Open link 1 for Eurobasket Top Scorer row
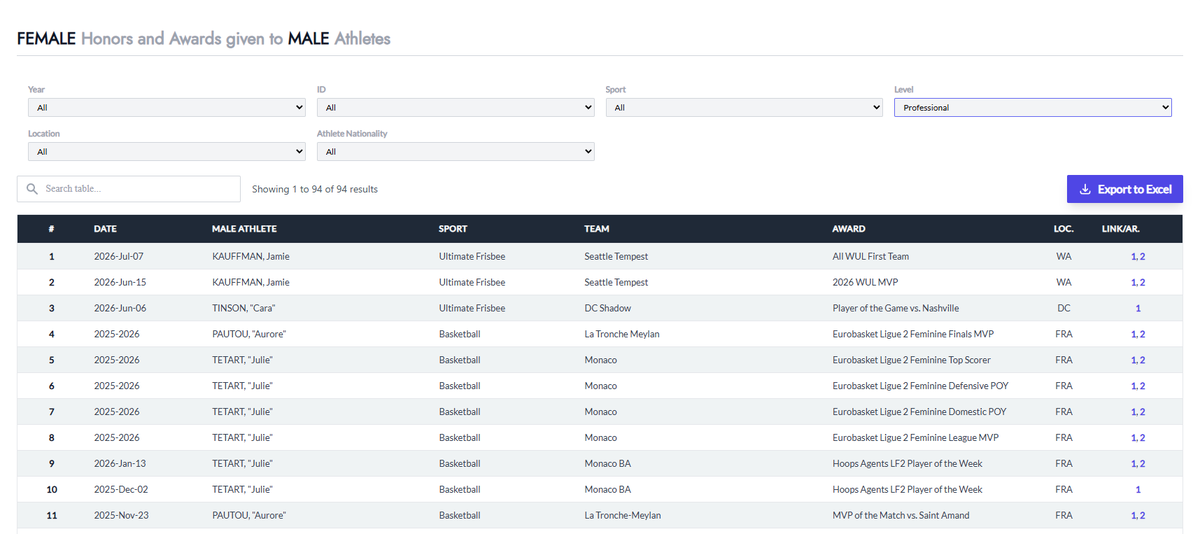The width and height of the screenshot is (1200, 534). click(x=1133, y=360)
